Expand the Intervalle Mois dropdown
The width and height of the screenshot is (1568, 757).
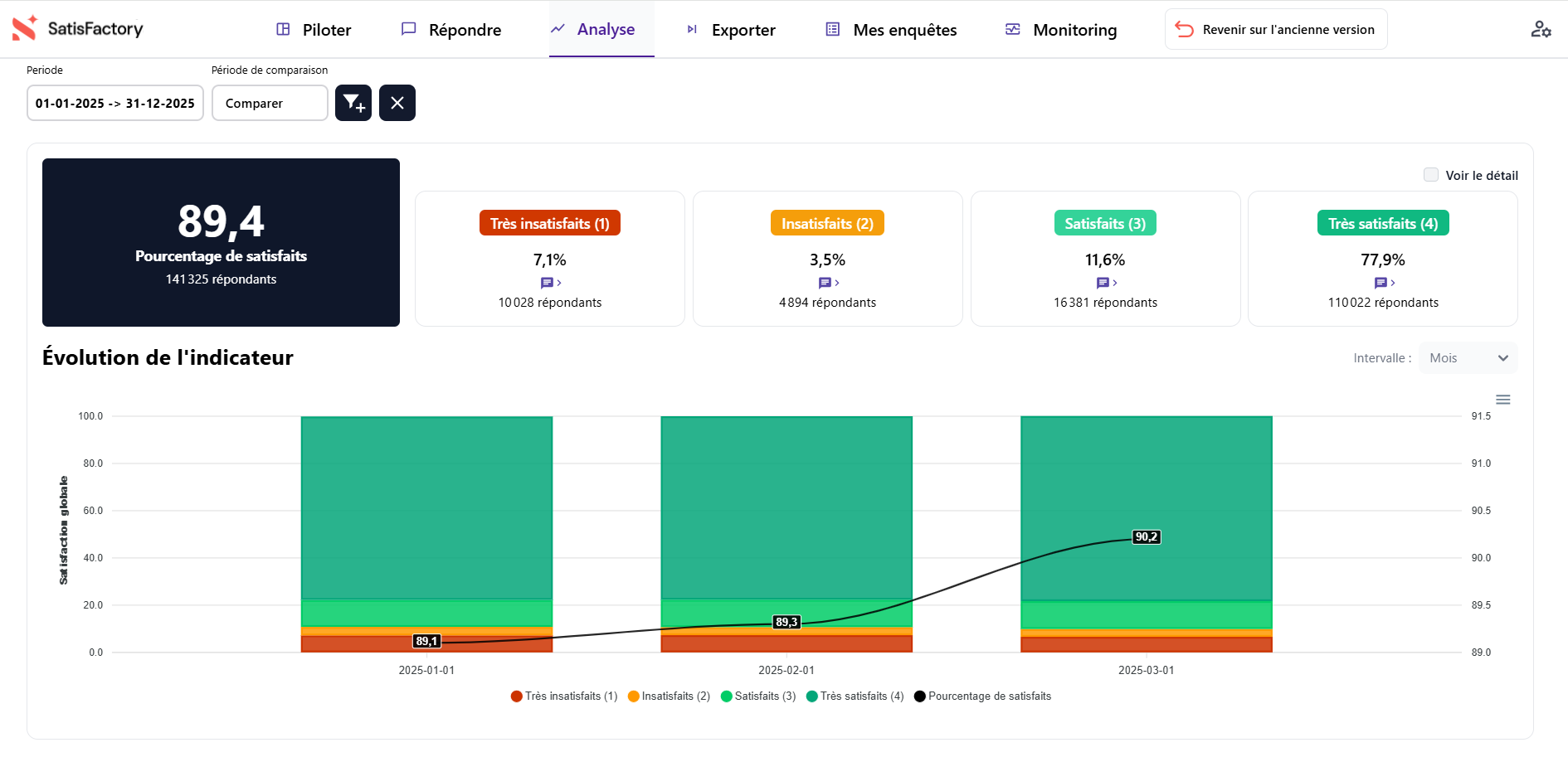1468,358
